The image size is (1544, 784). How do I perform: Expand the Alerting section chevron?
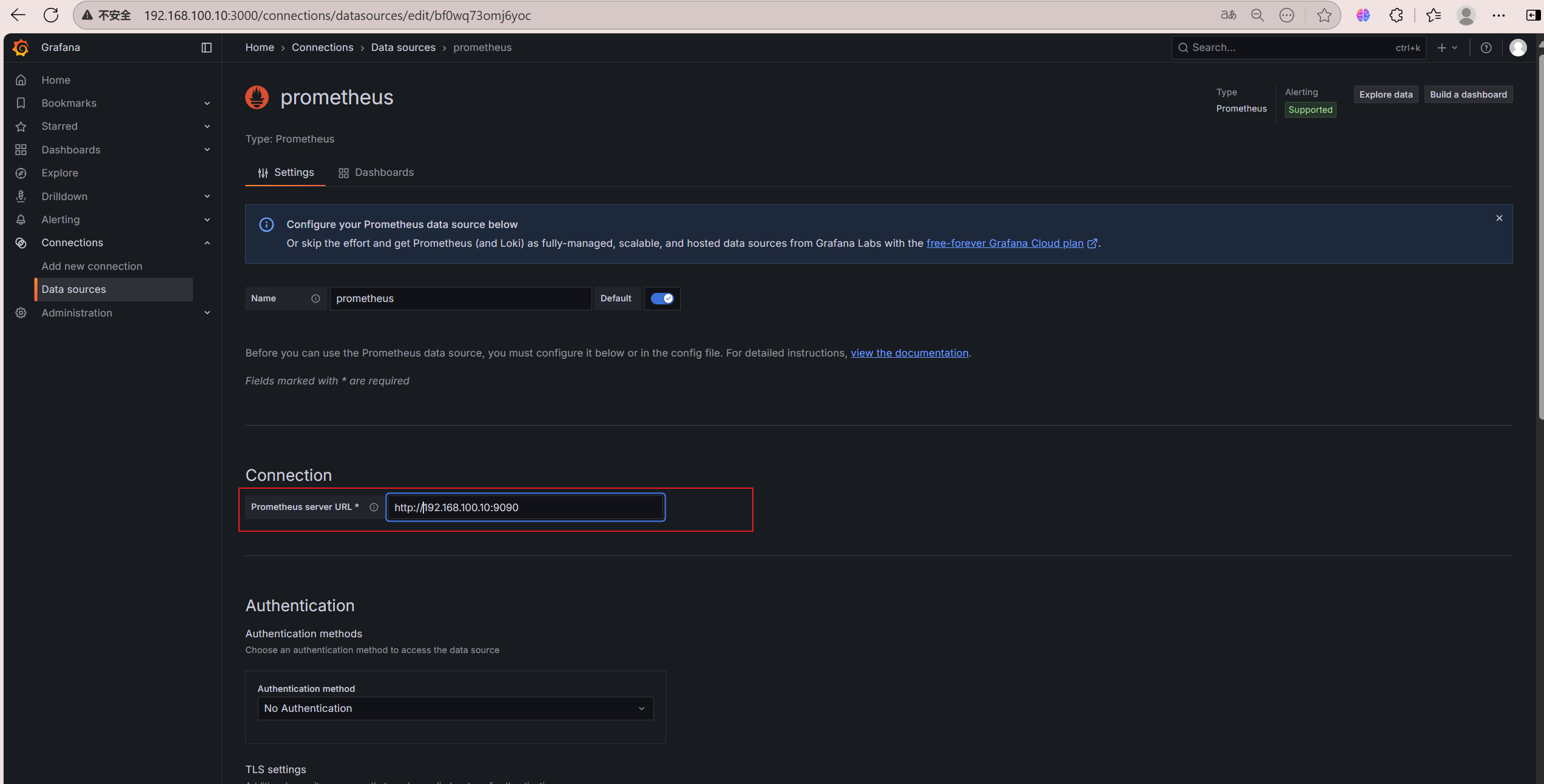click(207, 219)
